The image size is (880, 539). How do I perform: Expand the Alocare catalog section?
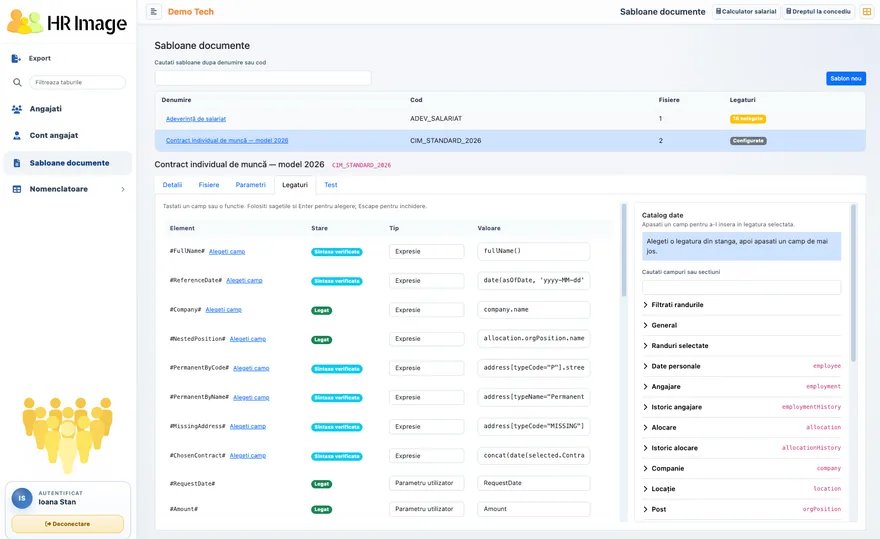pyautogui.click(x=741, y=428)
